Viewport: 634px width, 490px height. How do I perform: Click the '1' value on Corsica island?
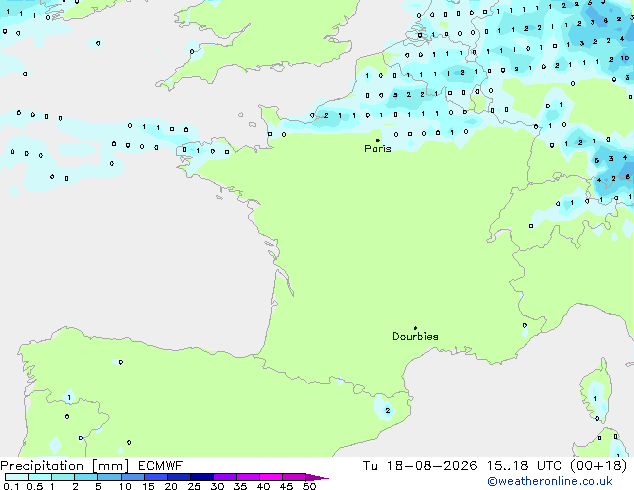click(595, 399)
